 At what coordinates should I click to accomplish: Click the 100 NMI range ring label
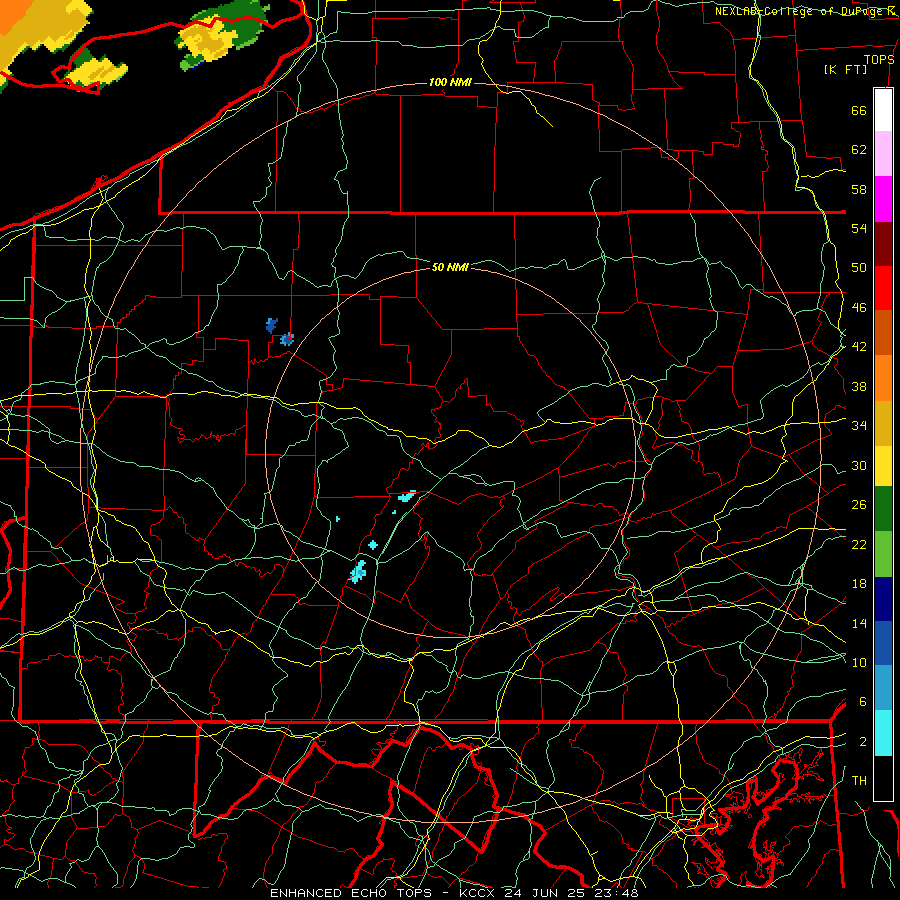click(450, 82)
